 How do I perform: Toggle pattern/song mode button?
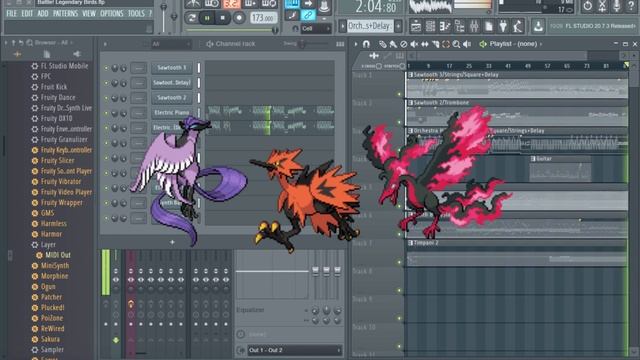tap(191, 18)
